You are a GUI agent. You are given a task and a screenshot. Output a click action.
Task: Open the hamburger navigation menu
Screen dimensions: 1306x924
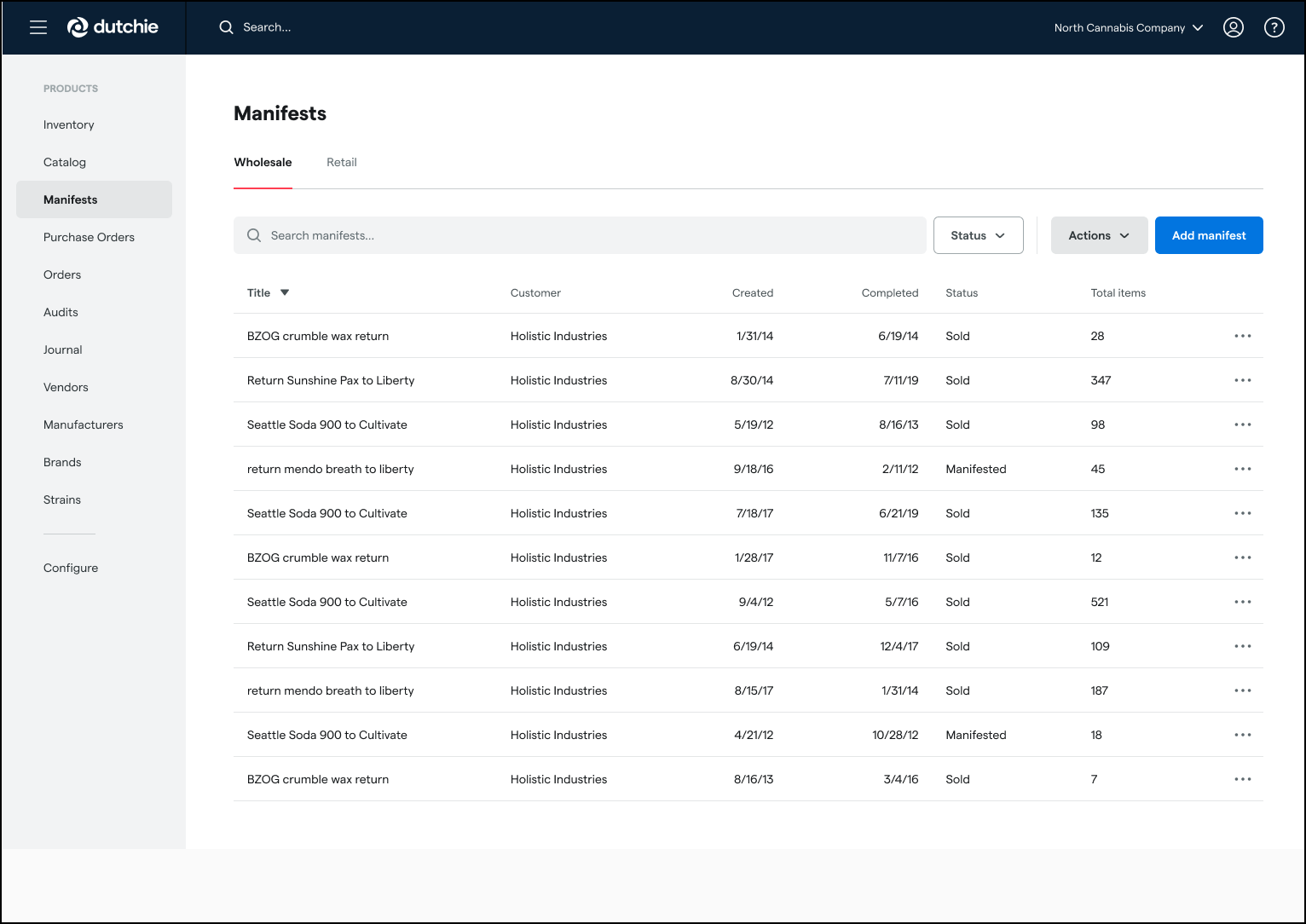pos(38,27)
